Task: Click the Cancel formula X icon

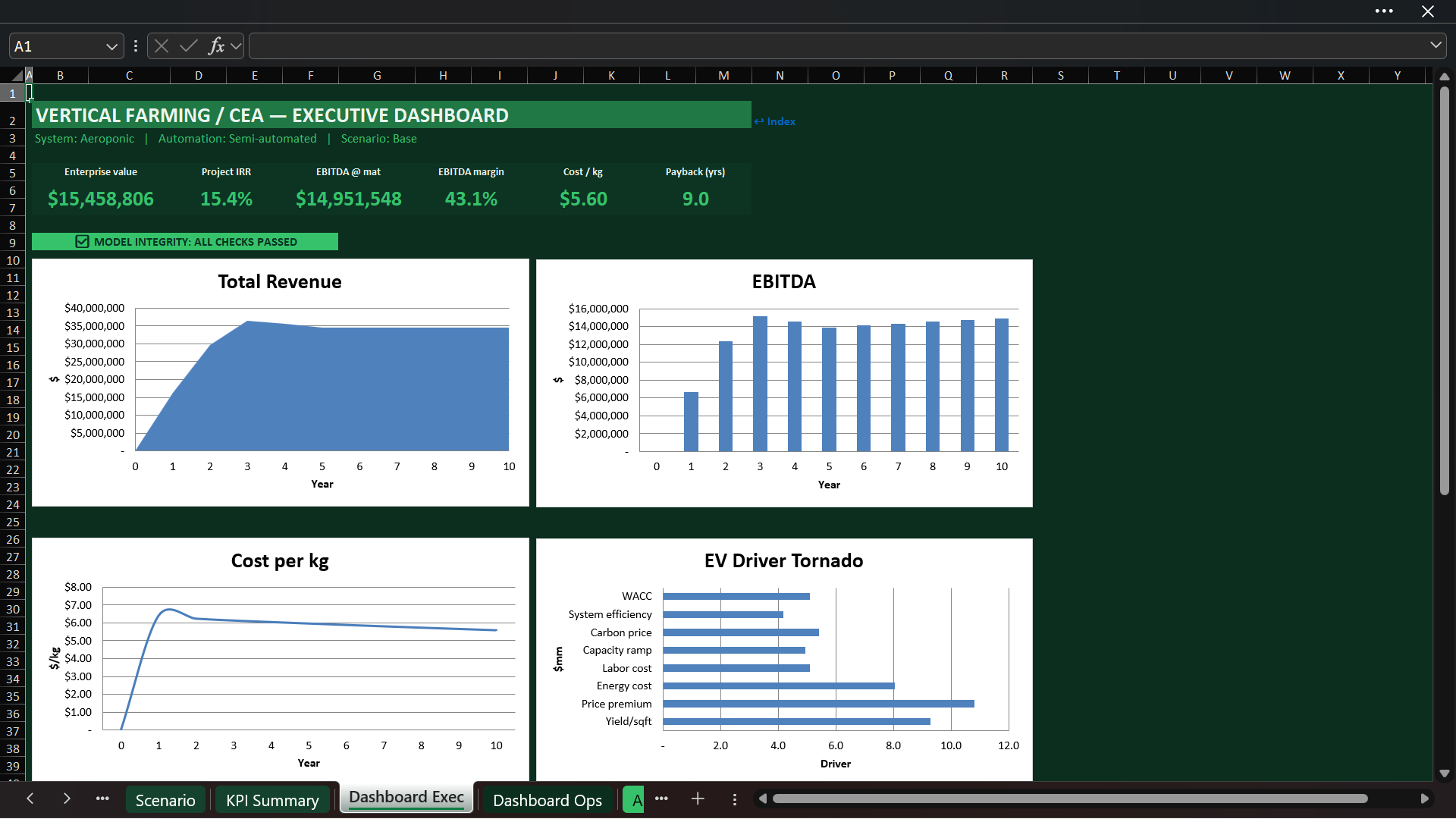Action: tap(162, 46)
